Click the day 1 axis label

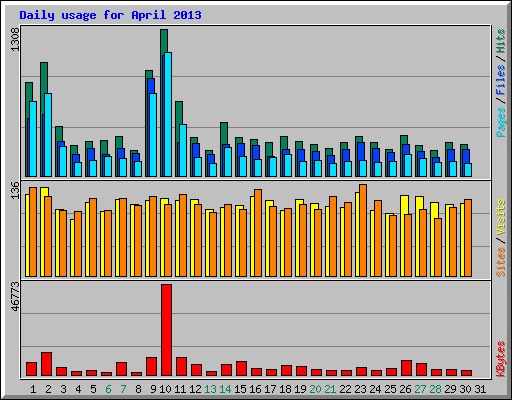coord(33,389)
